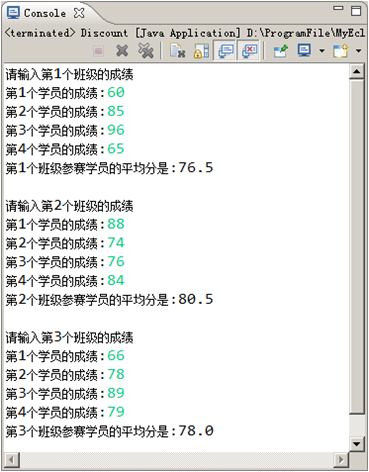Screen dimensions: 369x472
Task: Expand the Open Console dropdown arrow
Action: [x=358, y=51]
